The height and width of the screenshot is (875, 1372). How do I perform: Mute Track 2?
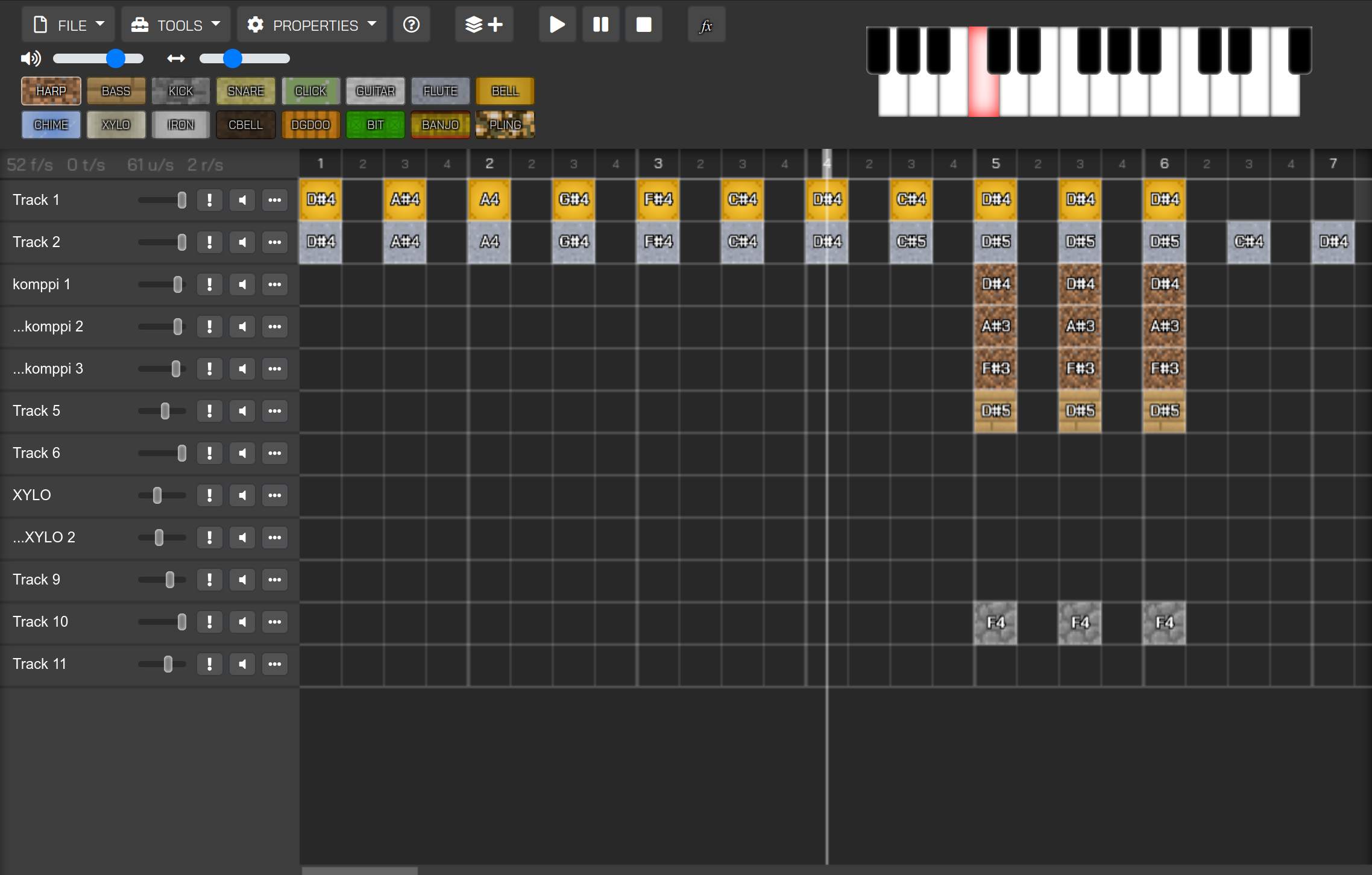pyautogui.click(x=242, y=242)
